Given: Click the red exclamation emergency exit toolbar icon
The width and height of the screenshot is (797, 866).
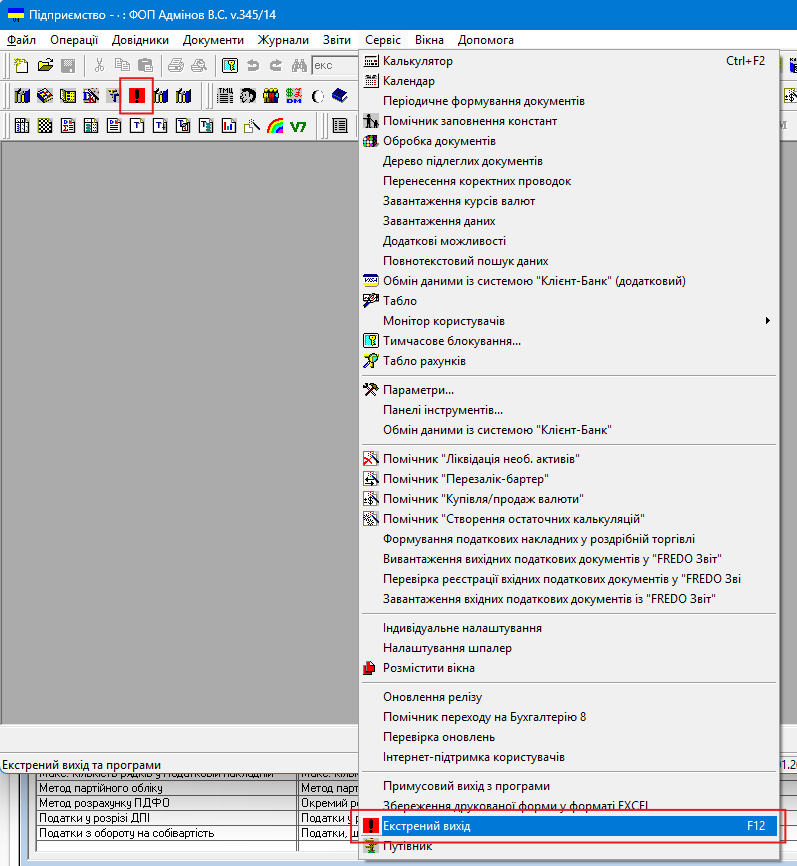Looking at the screenshot, I should tap(137, 96).
